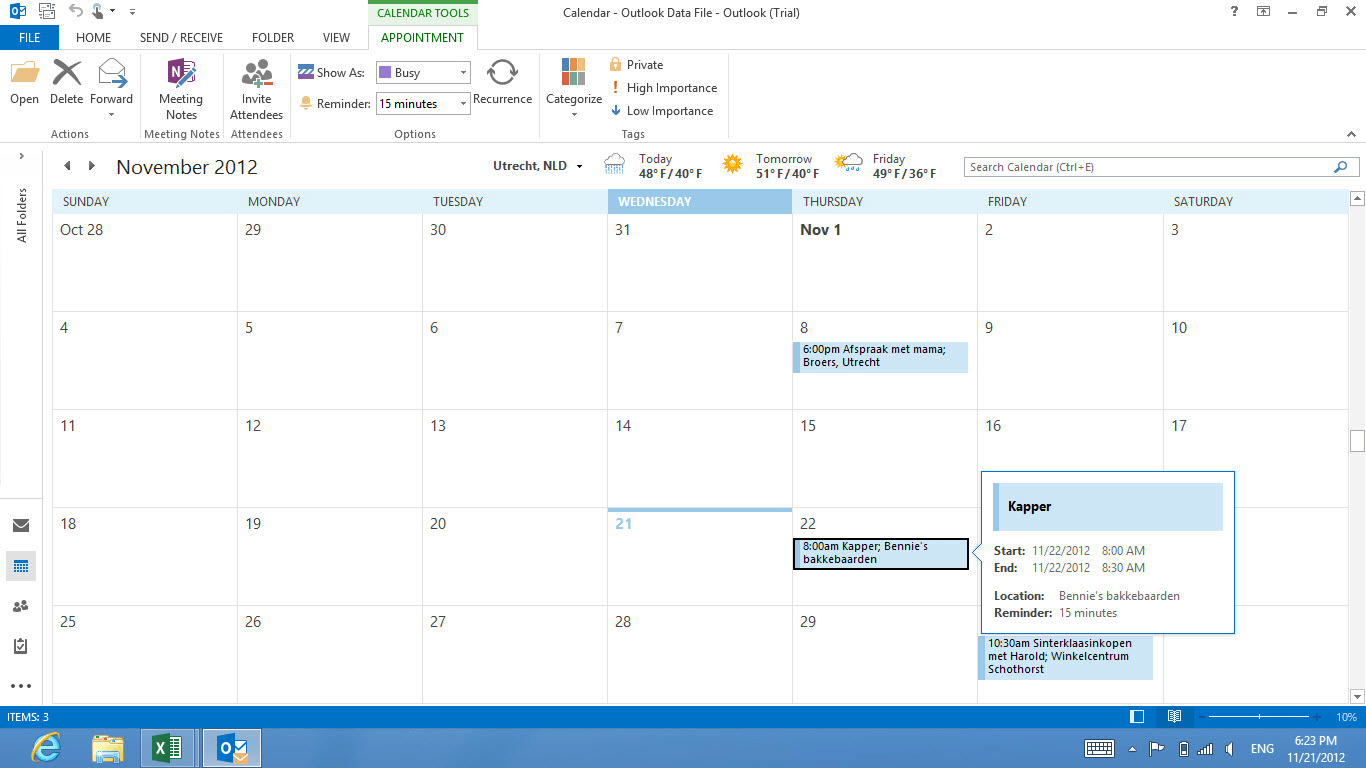The height and width of the screenshot is (768, 1366).
Task: Mark appointment as Private
Action: [636, 65]
